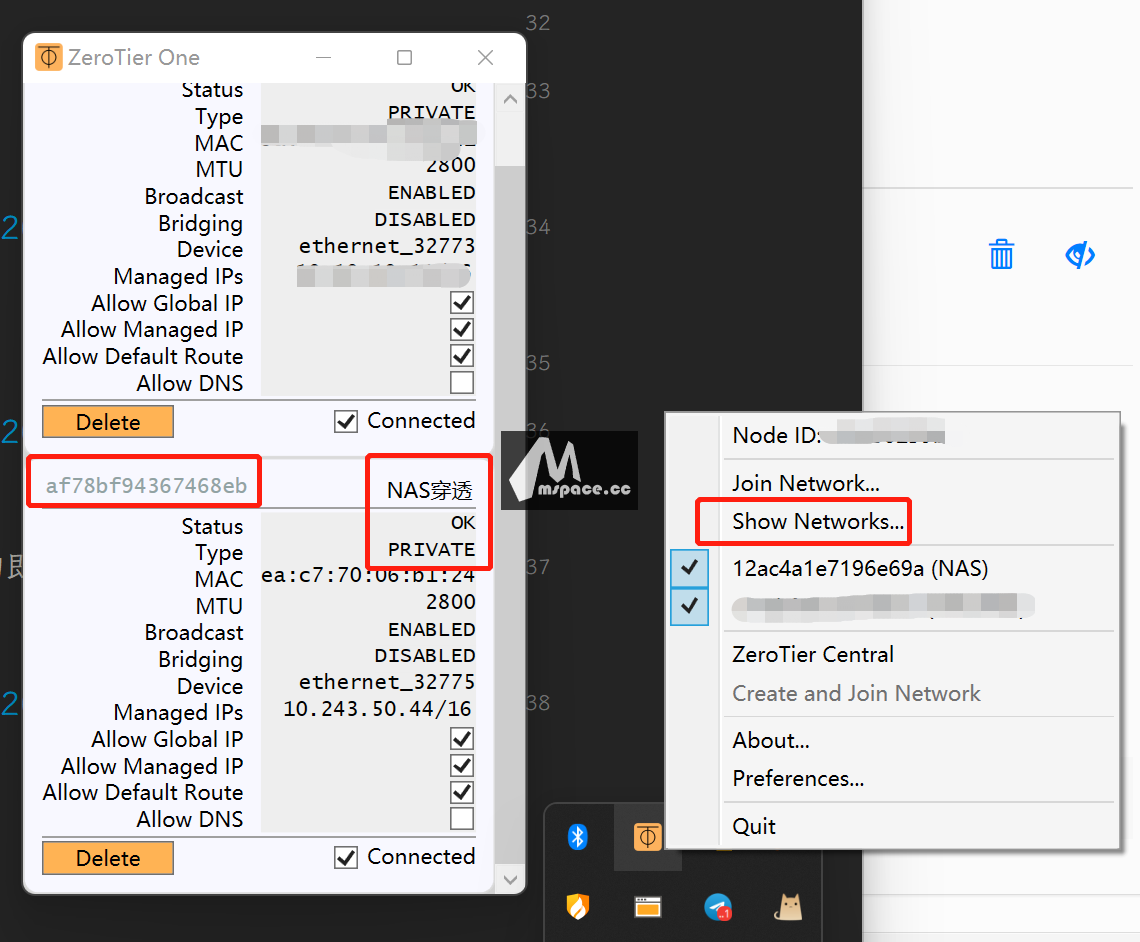Toggle Allow Managed IP in first network
Viewport: 1140px width, 942px height.
point(462,329)
